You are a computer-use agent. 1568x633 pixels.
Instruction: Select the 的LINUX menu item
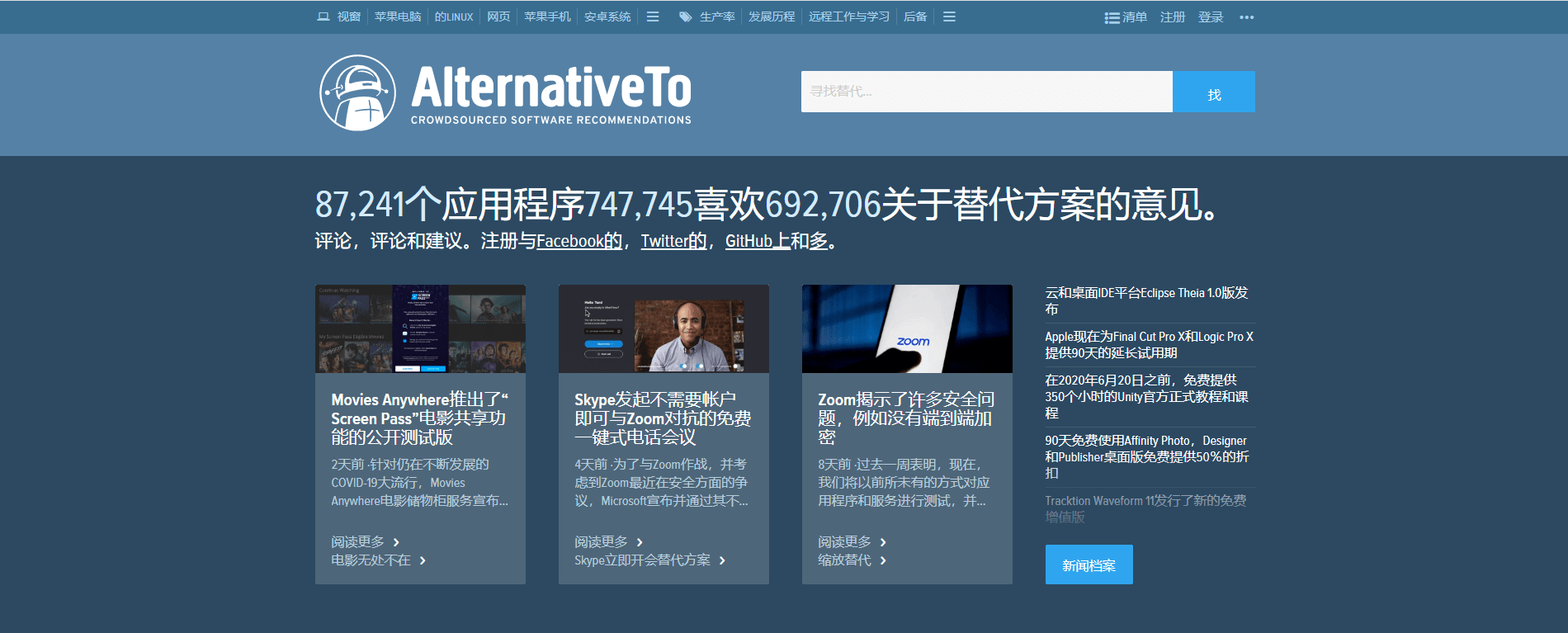point(454,17)
